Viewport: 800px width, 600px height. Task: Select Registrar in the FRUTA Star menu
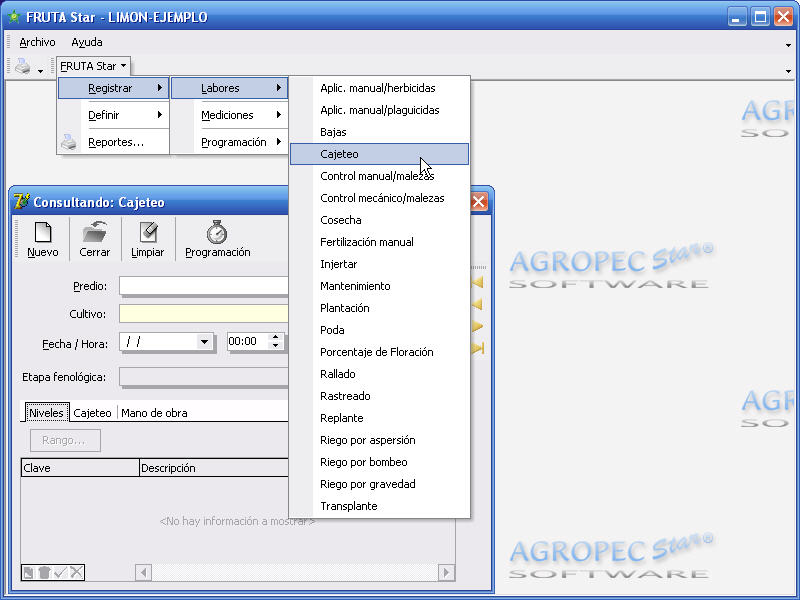point(113,88)
